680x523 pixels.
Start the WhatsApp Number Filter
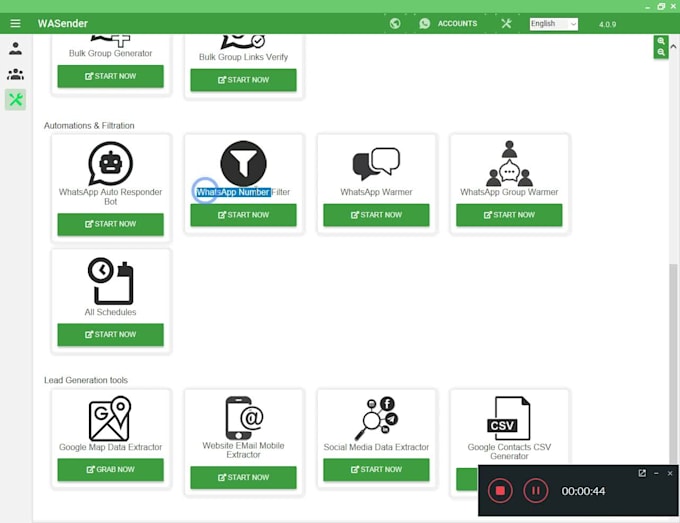243,215
